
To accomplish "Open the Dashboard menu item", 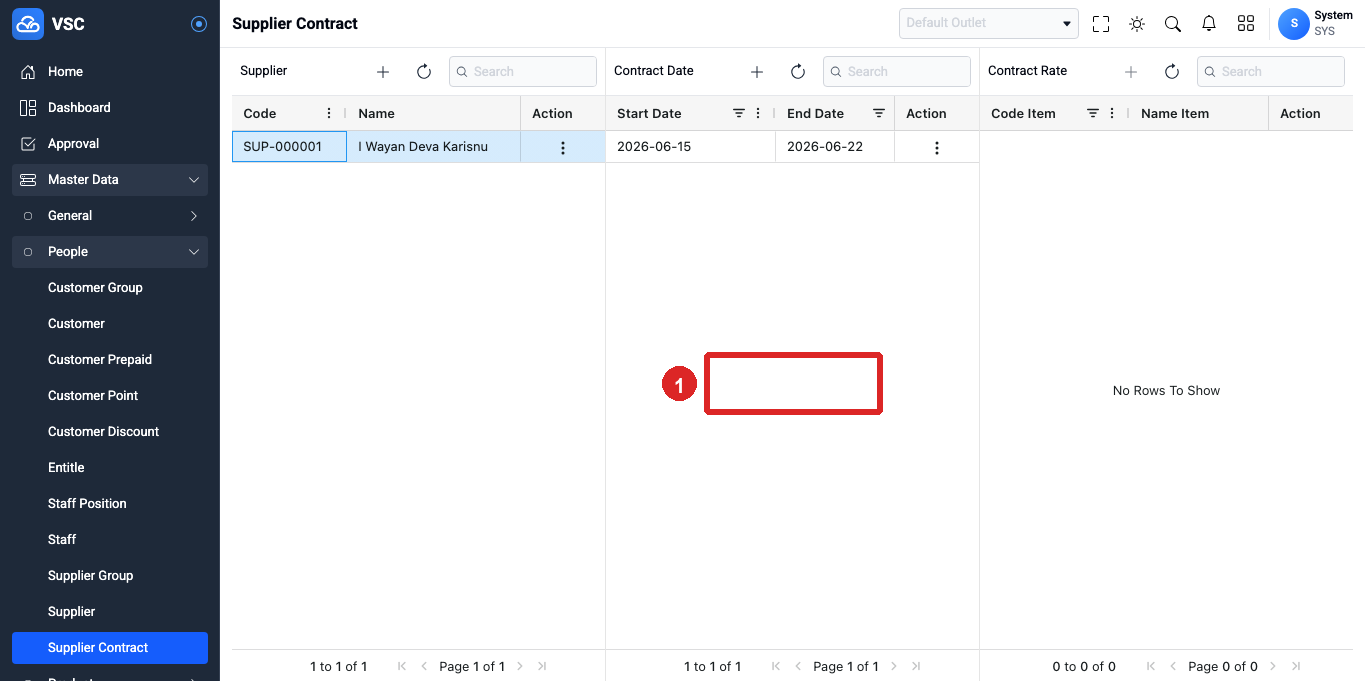I will [x=110, y=108].
